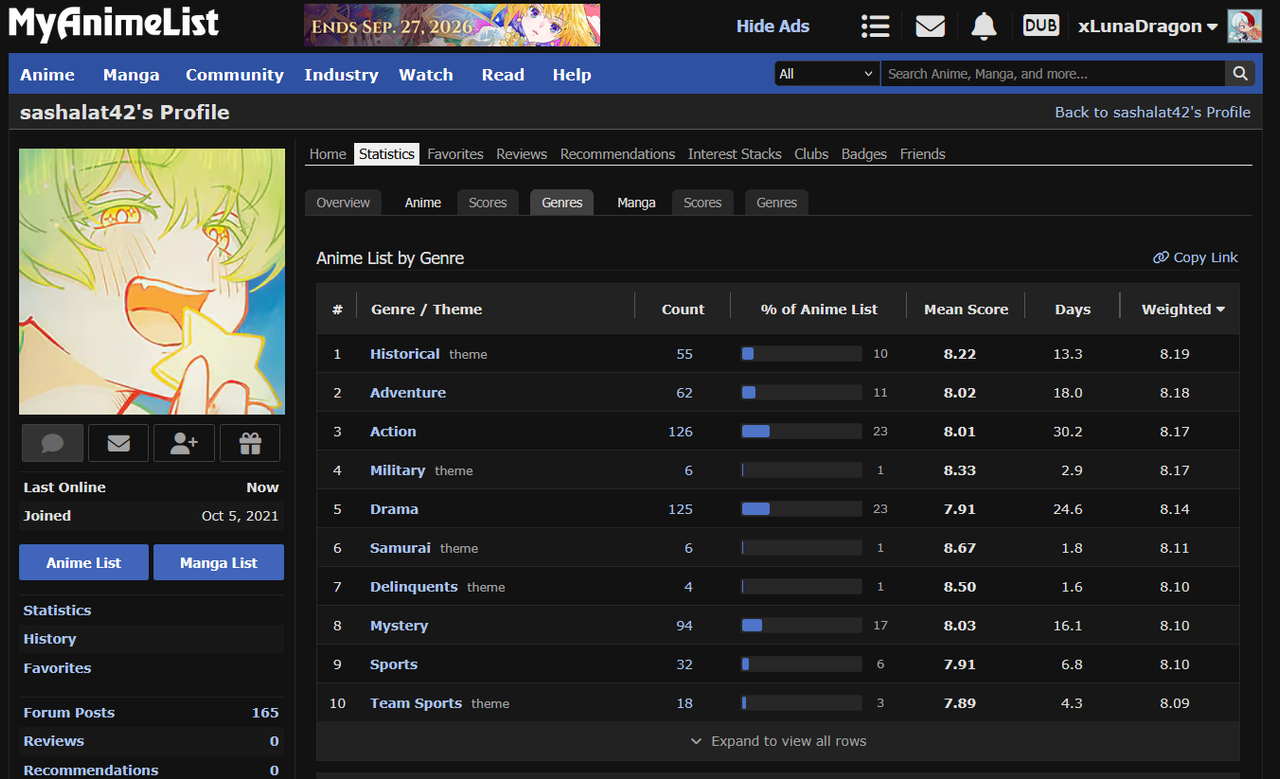The image size is (1280, 779).
Task: Open the History sidebar link
Action: click(50, 639)
